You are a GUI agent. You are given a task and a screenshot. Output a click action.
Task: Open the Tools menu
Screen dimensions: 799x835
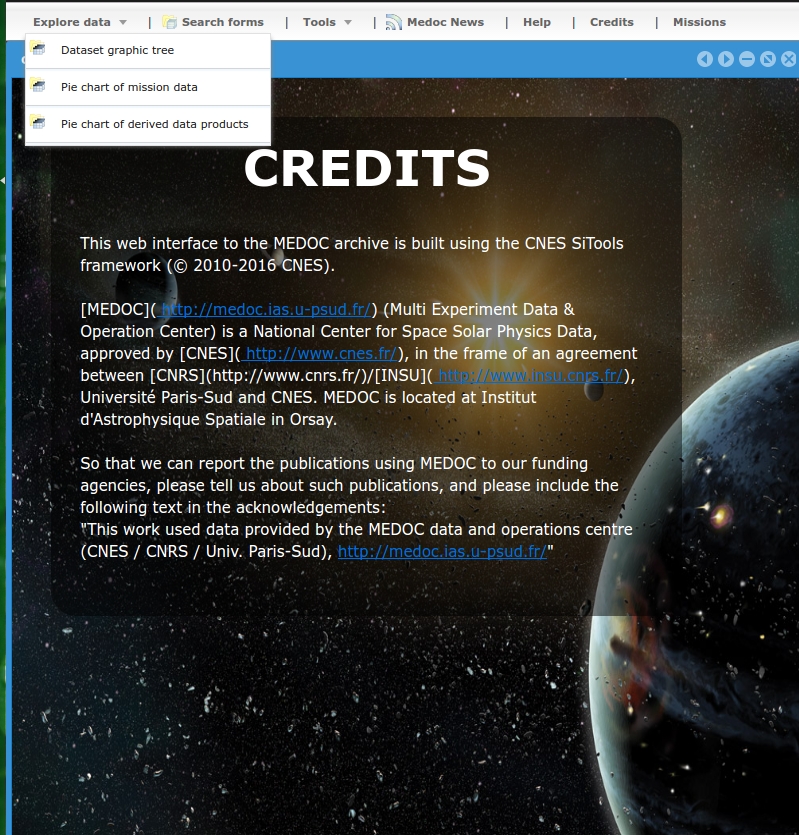point(327,22)
